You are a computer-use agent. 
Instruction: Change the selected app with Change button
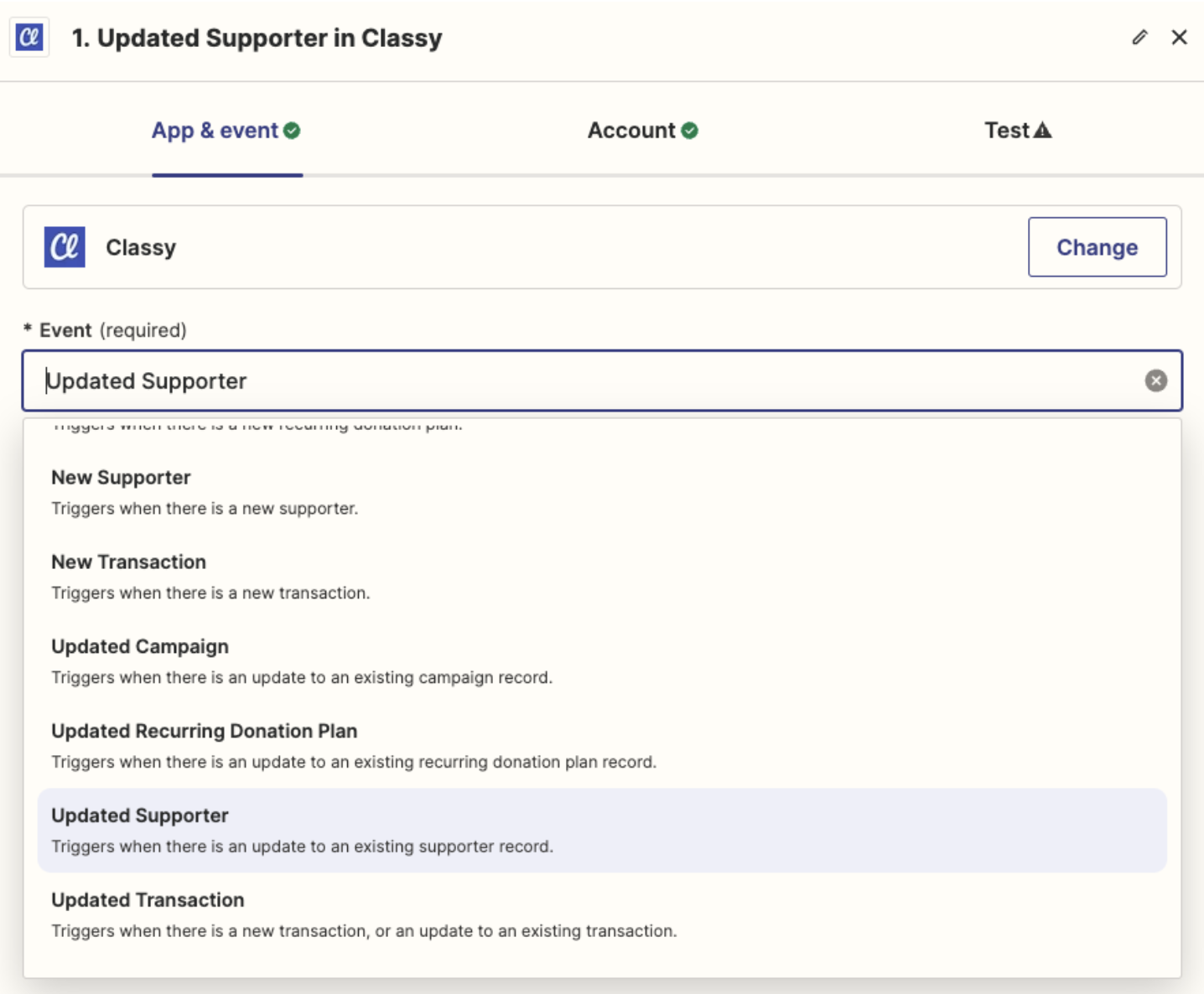(x=1097, y=247)
